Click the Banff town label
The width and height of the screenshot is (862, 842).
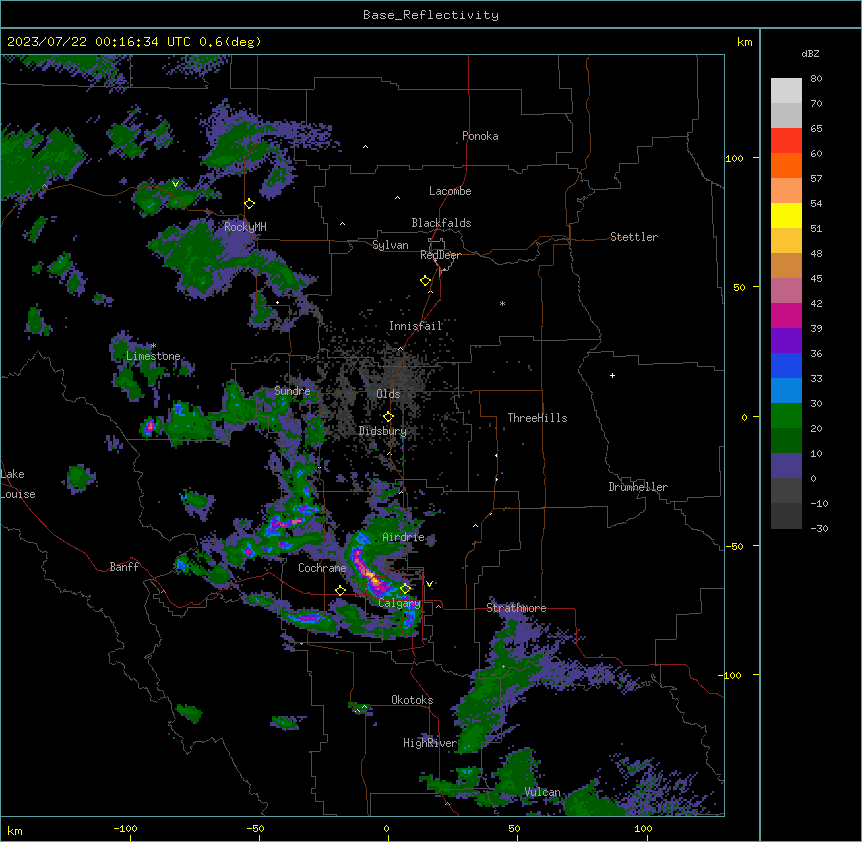pyautogui.click(x=124, y=567)
